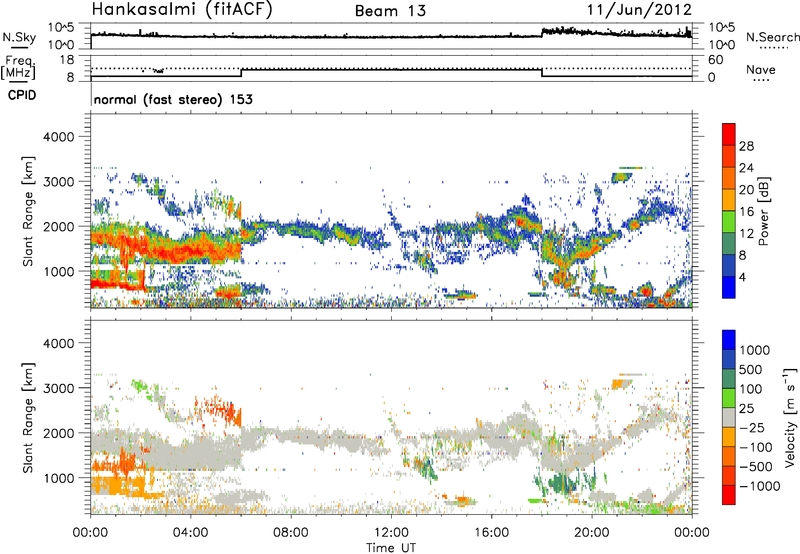This screenshot has height=554, width=800.
Task: Select the N.Search legend label
Action: (772, 37)
